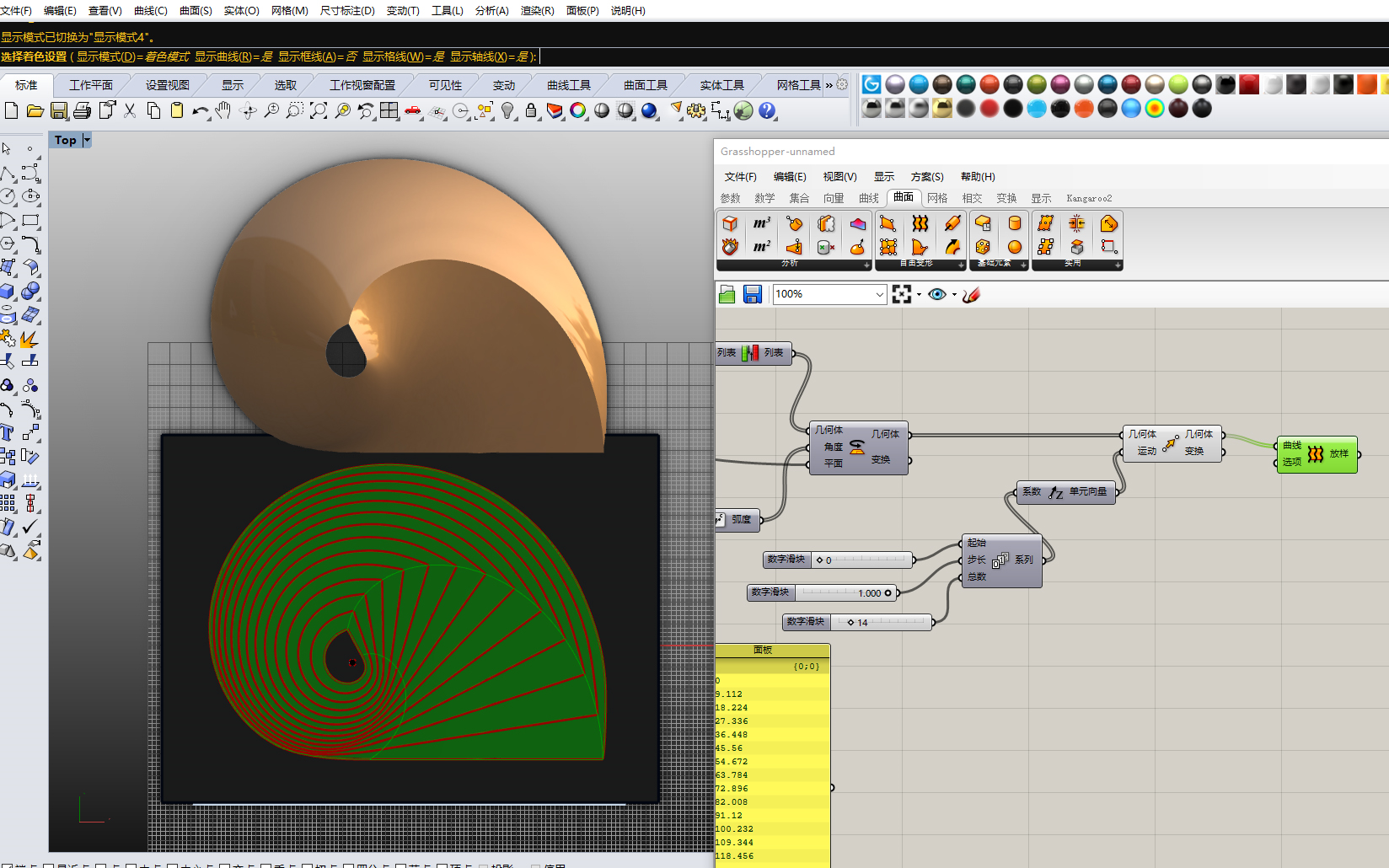Click the Grasshopper save document icon
This screenshot has width=1389, height=868.
point(753,294)
